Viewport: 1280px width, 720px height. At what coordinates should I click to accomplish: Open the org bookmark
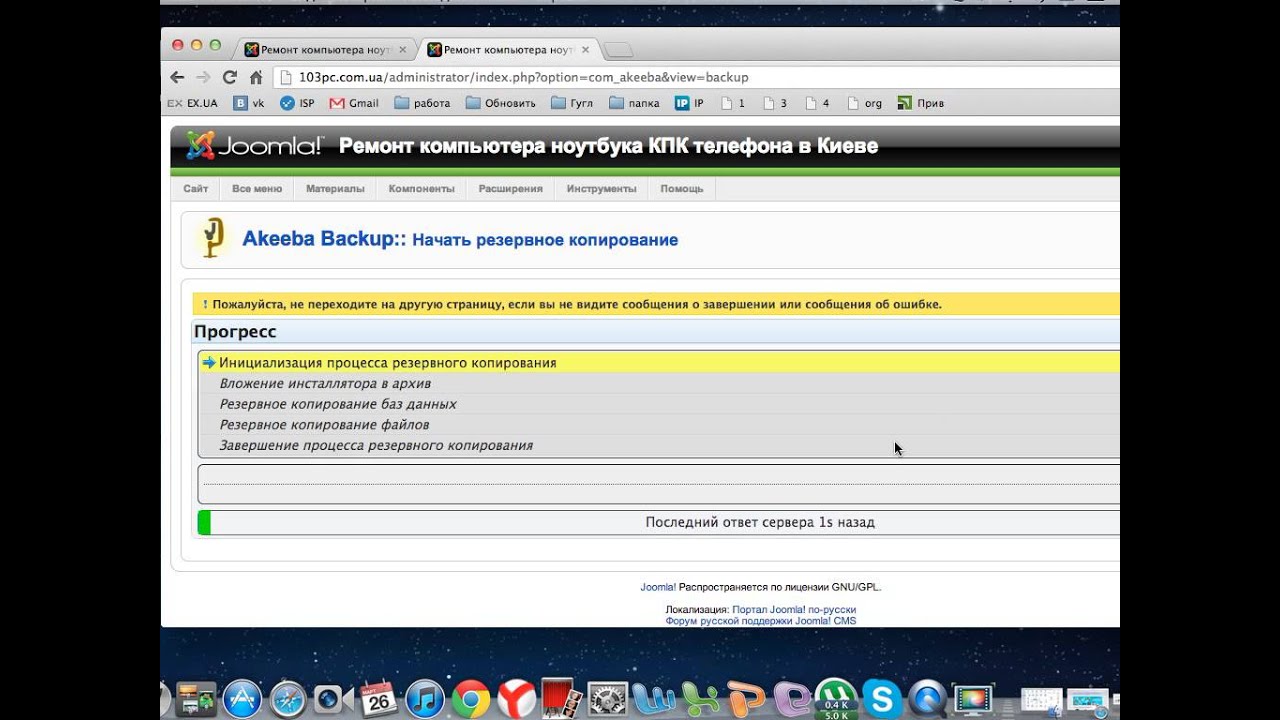tap(865, 103)
